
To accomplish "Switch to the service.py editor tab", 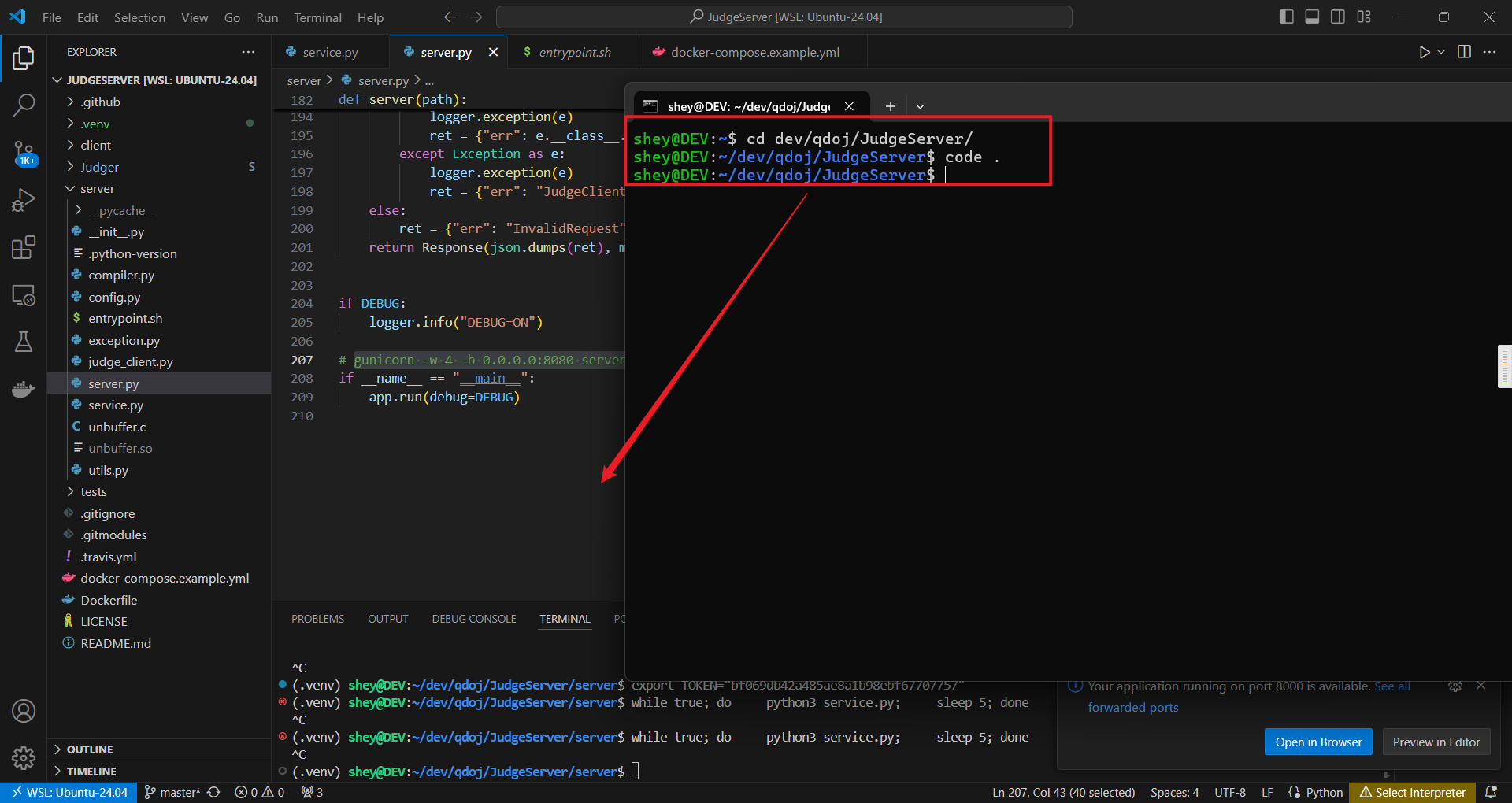I will click(x=330, y=52).
